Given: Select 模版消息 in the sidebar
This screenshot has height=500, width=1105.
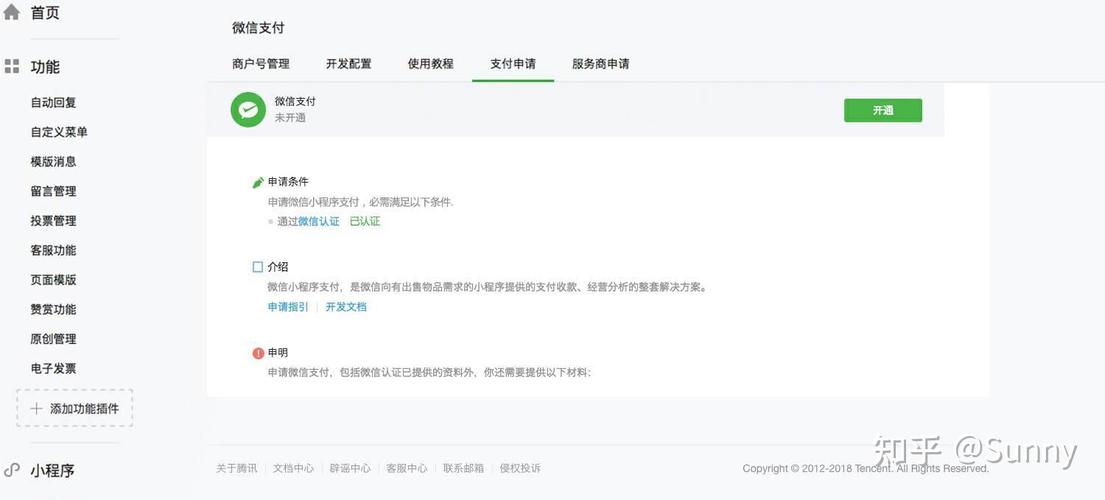Looking at the screenshot, I should (x=54, y=162).
